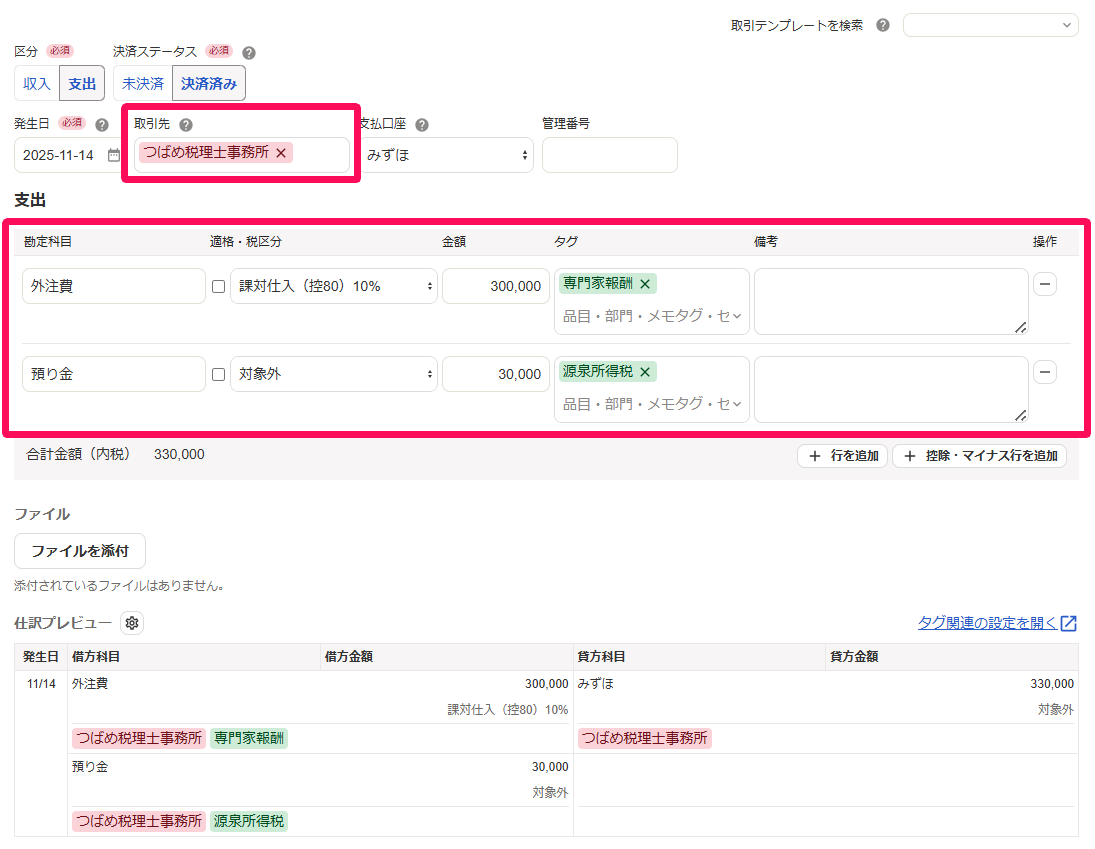
Task: Click 適格・税区分 column header
Action: (246, 242)
